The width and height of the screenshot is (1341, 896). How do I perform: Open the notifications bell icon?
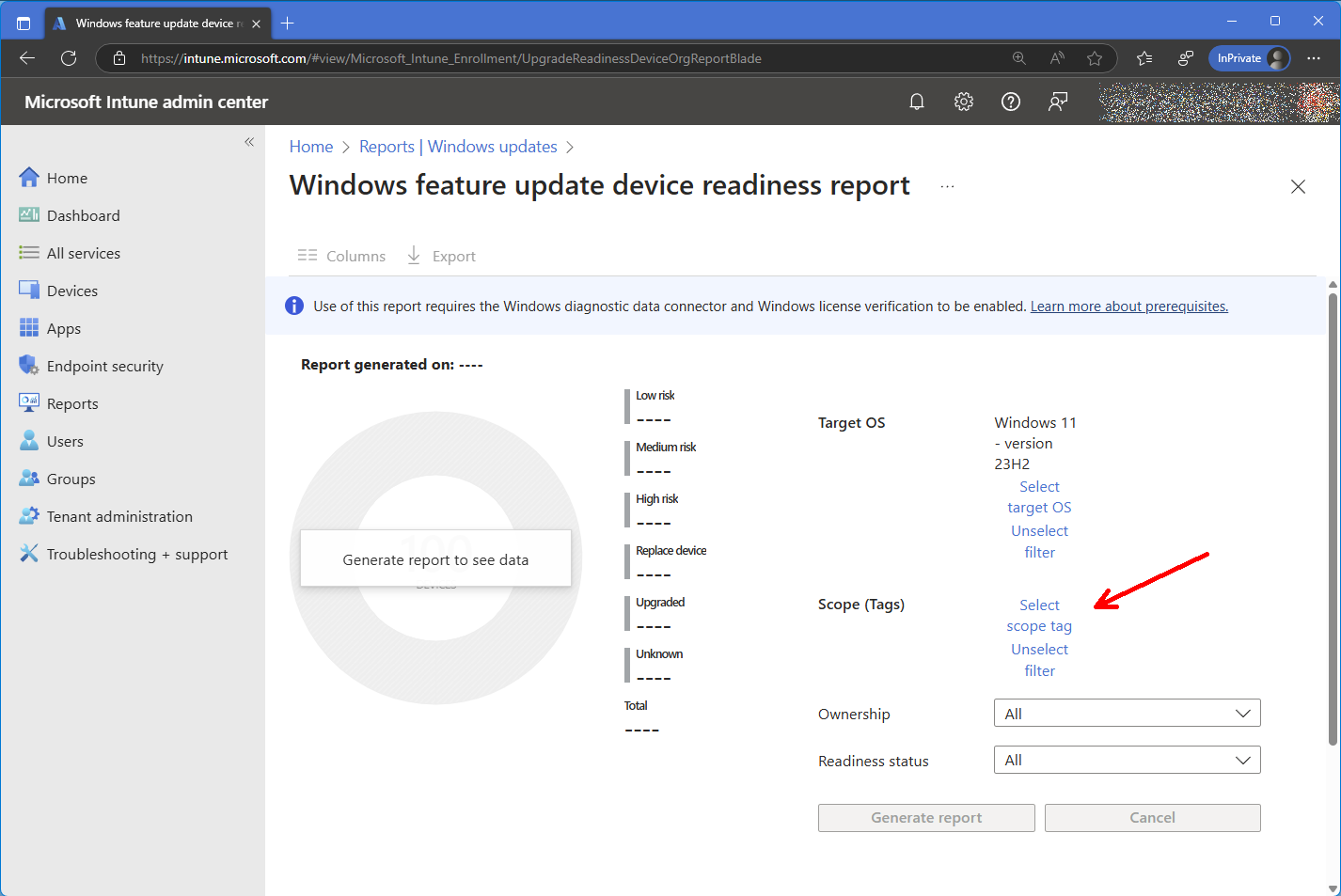(x=917, y=102)
